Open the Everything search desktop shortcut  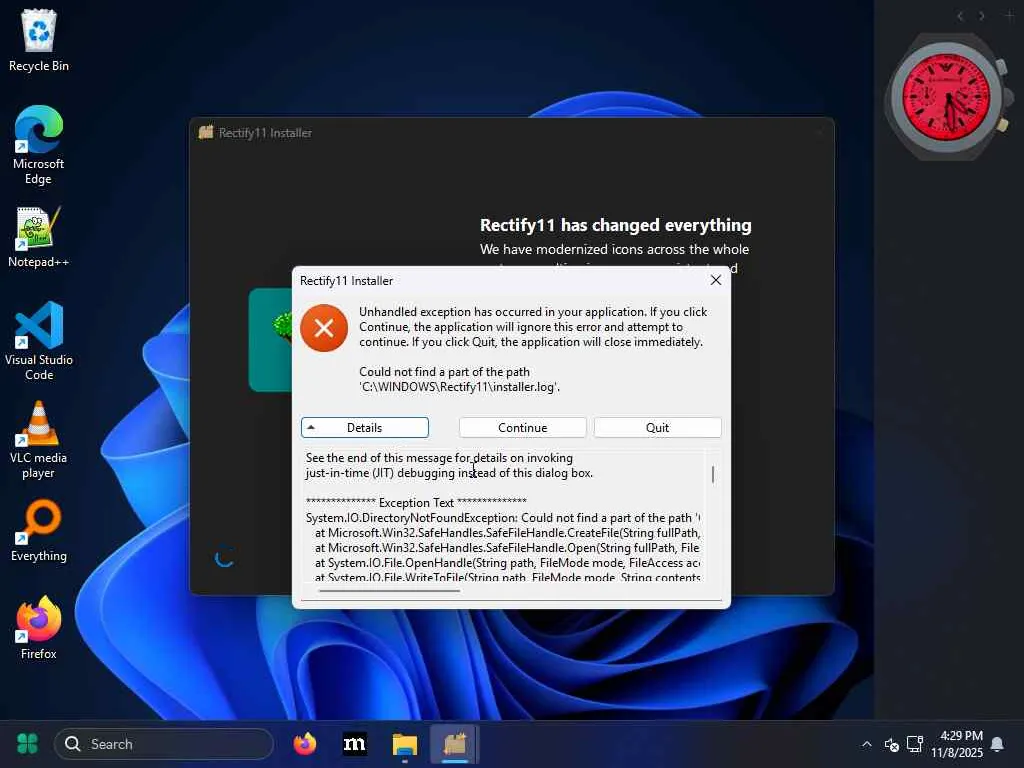[39, 532]
